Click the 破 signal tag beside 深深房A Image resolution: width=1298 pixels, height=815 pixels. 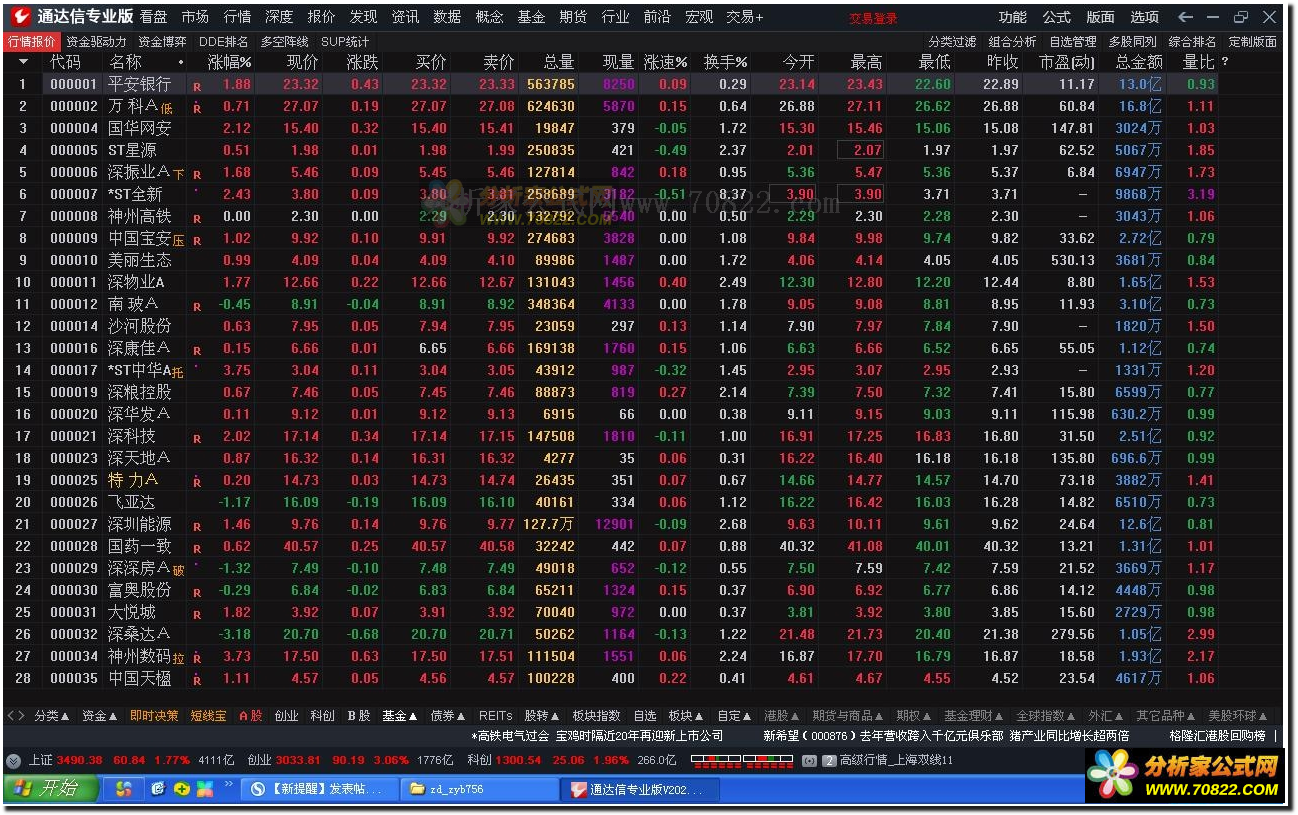pos(179,569)
